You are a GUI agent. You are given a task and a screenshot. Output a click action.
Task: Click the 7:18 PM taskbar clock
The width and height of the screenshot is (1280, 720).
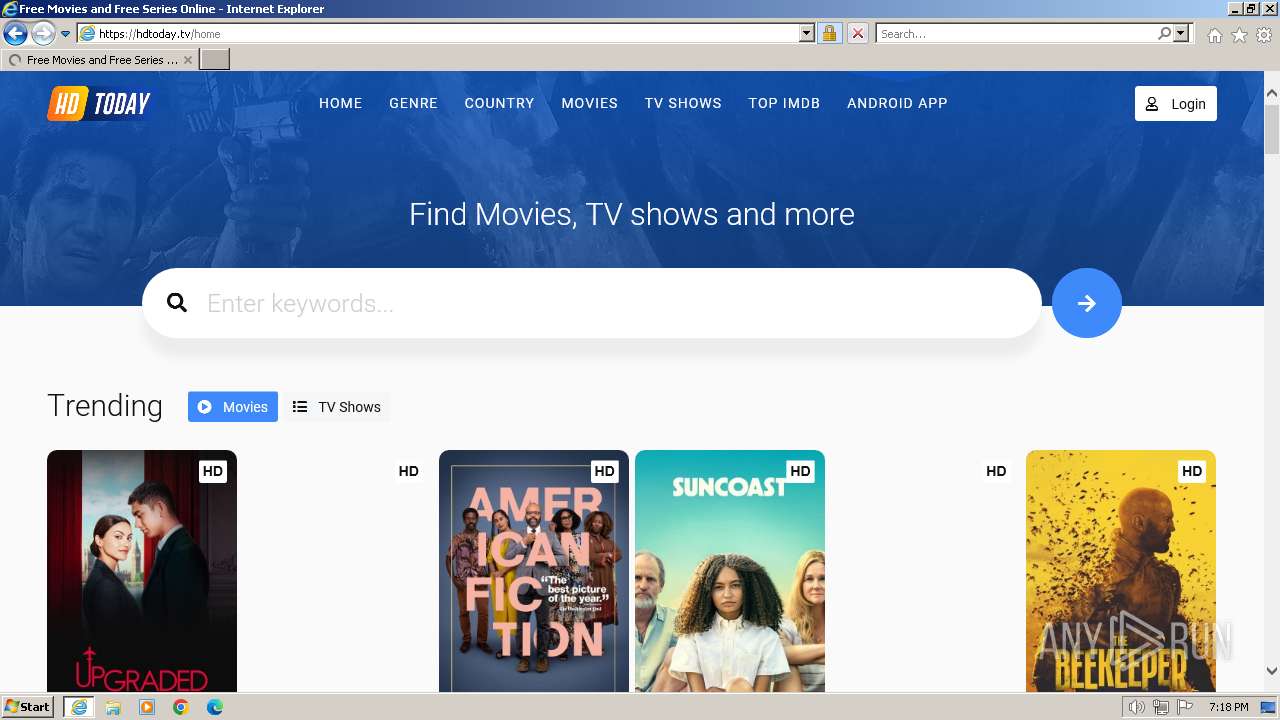click(1229, 707)
